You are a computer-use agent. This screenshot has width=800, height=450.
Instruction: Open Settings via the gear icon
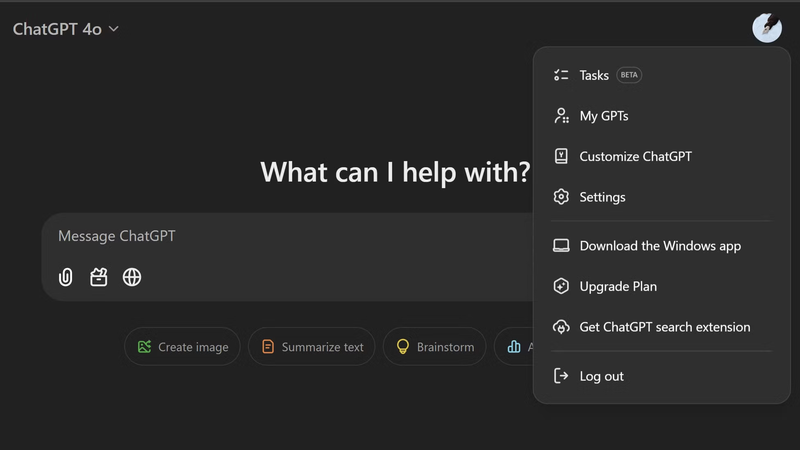click(561, 197)
